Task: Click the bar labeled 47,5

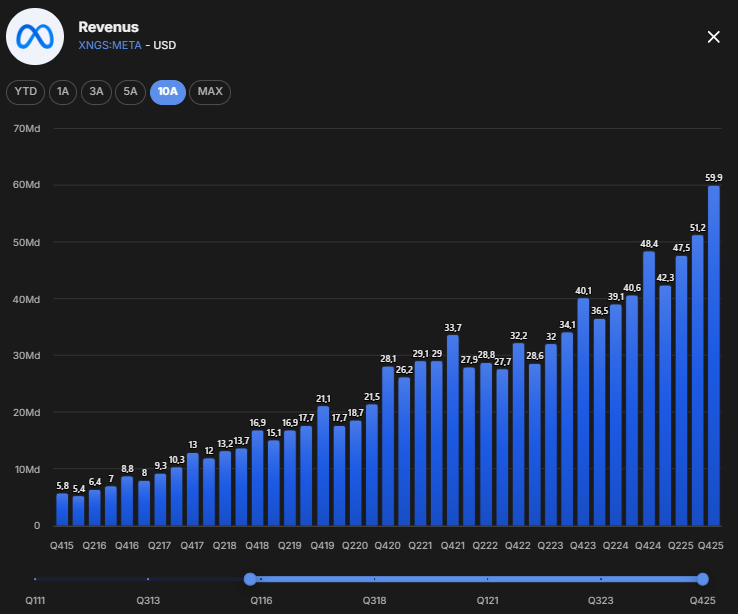Action: (x=681, y=391)
